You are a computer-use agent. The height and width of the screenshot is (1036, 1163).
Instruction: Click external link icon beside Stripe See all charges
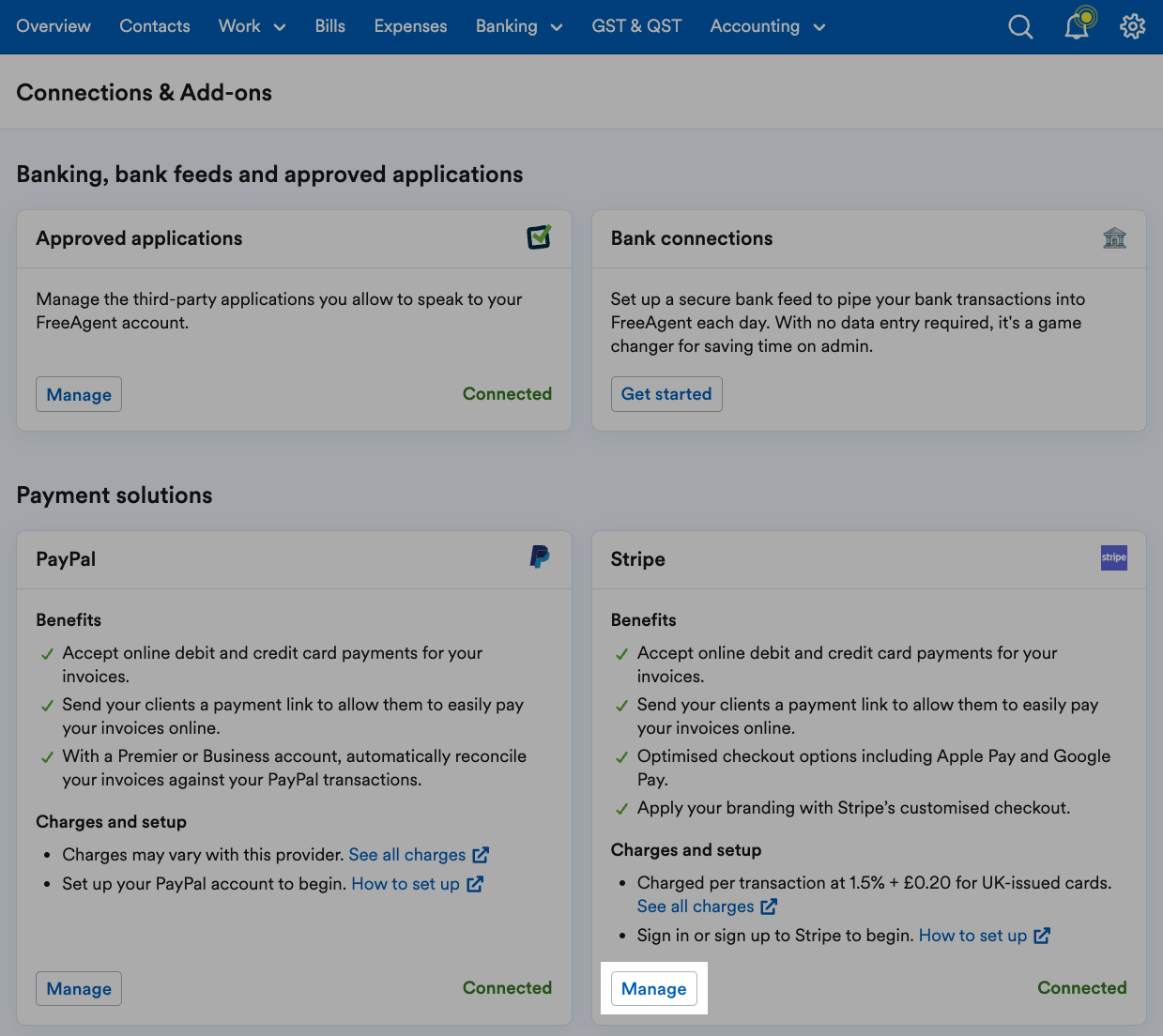pos(769,906)
